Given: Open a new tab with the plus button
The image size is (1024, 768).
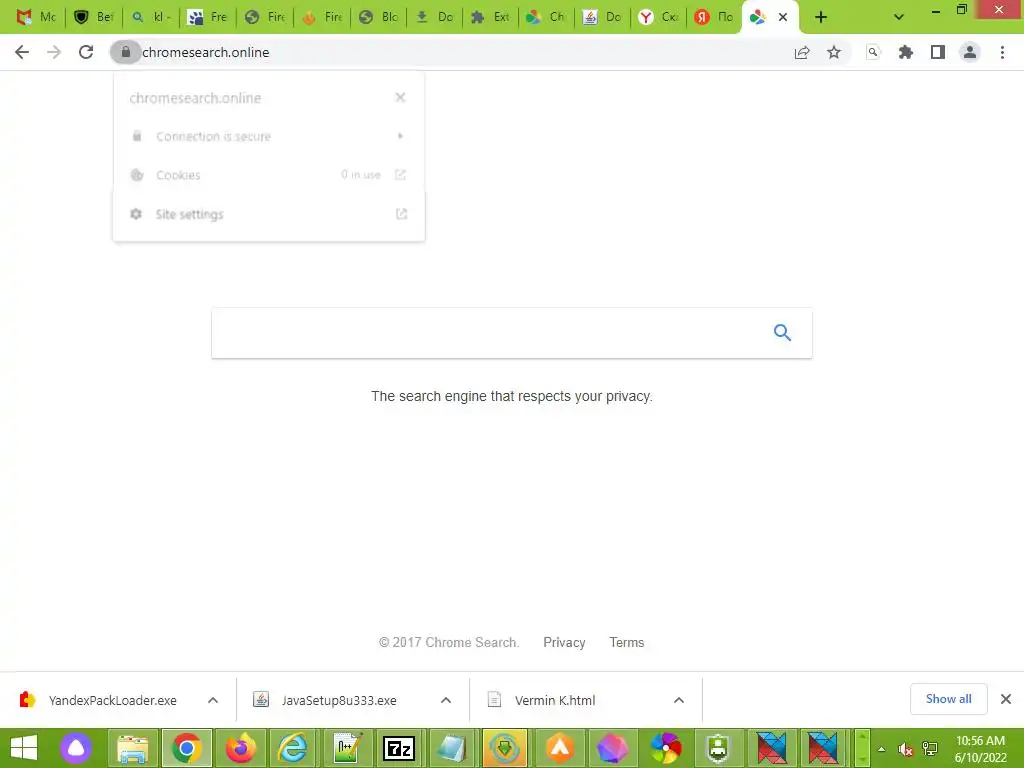Looking at the screenshot, I should [821, 17].
